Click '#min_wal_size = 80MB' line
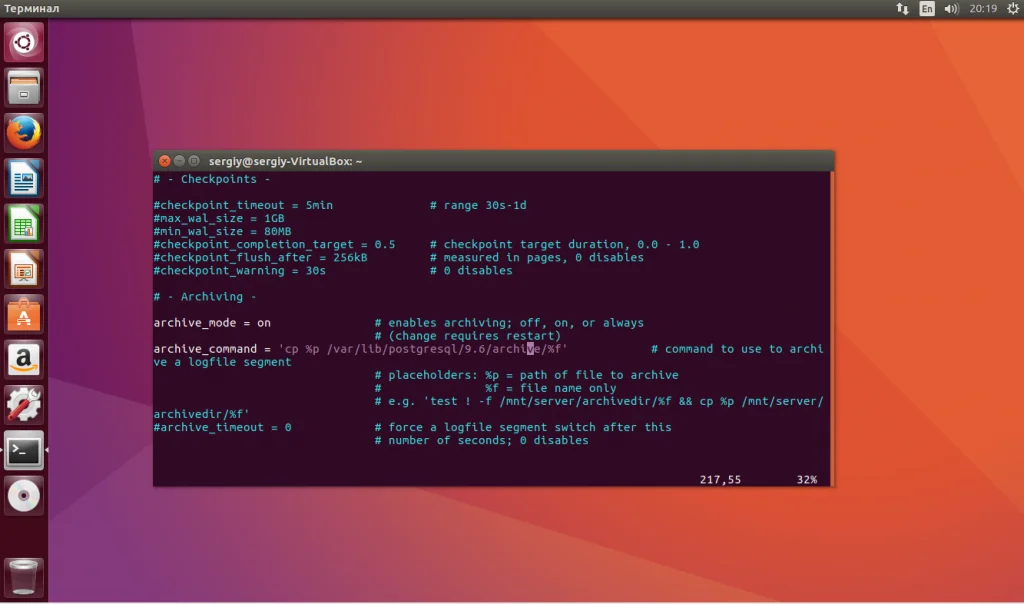 222,231
